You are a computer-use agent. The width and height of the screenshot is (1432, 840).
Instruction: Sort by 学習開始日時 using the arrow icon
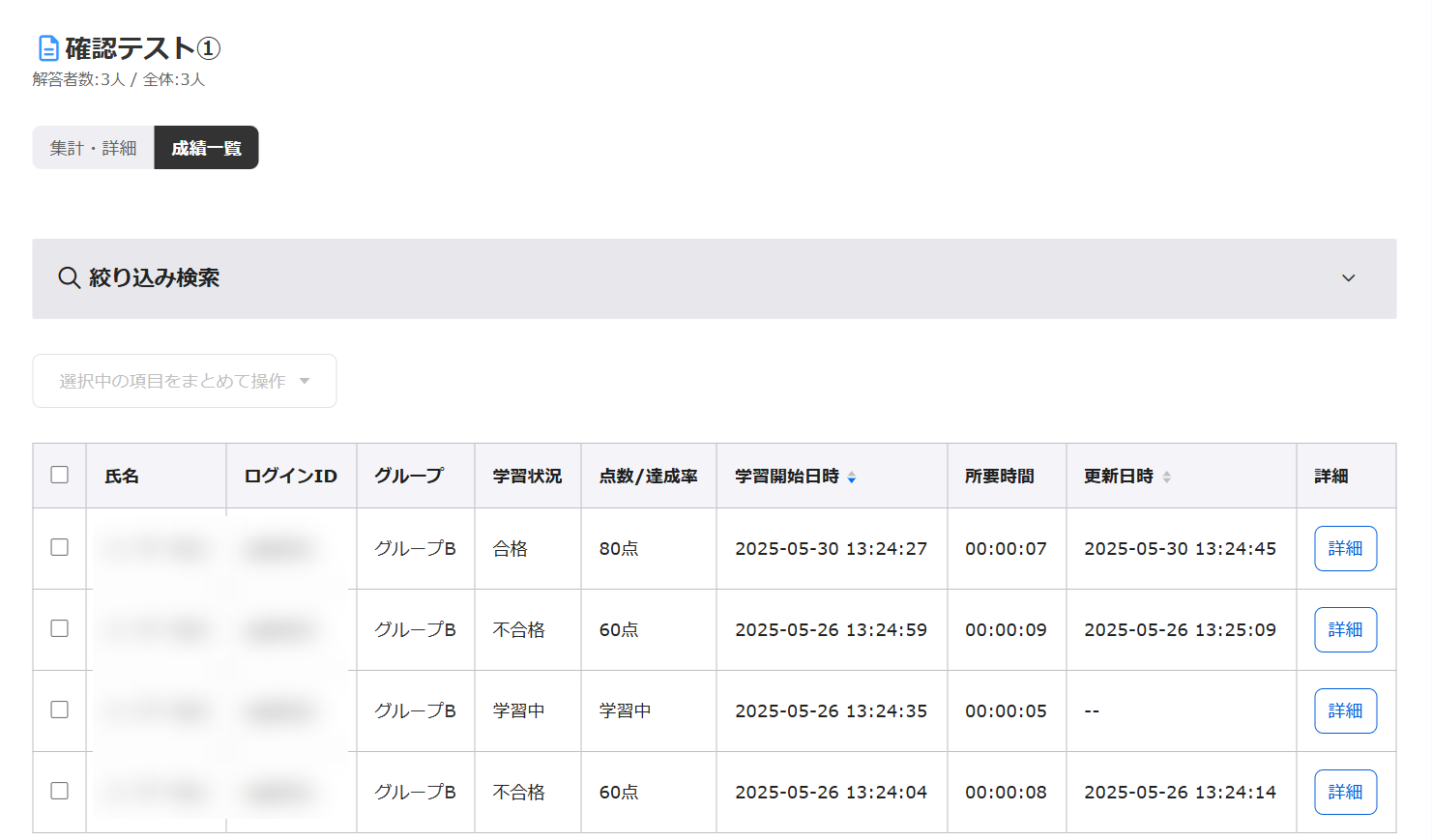point(851,477)
